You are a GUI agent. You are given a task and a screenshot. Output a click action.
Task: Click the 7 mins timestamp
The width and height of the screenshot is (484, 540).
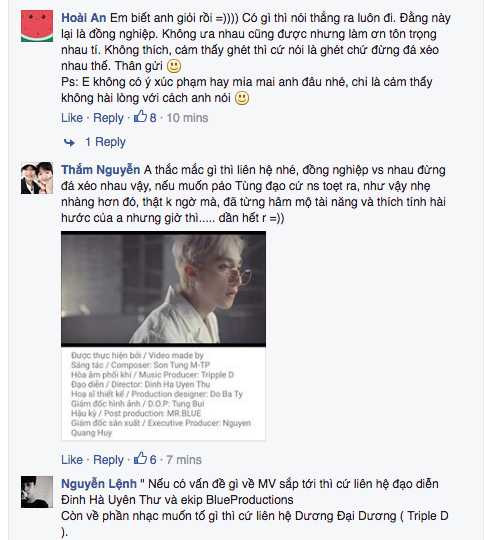(184, 460)
